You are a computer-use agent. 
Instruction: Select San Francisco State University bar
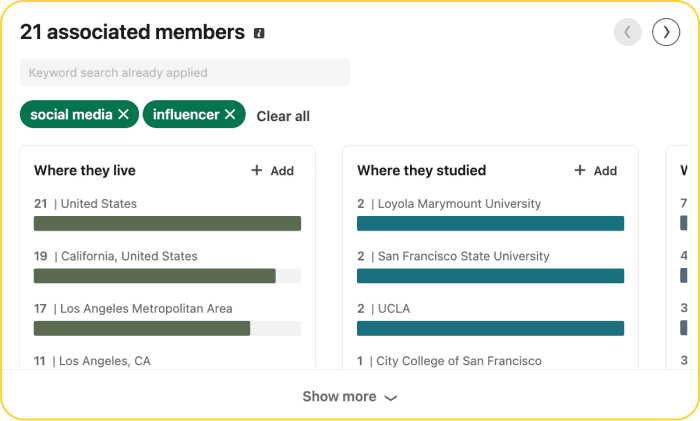coord(490,276)
